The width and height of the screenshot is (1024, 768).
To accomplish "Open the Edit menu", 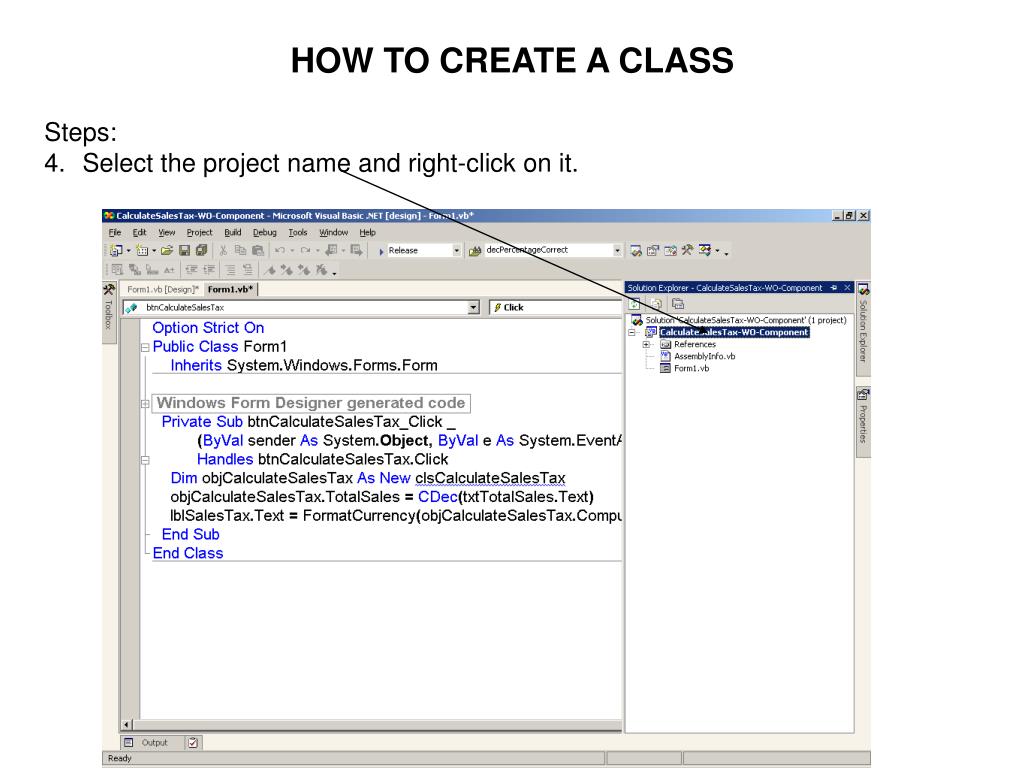I will coord(139,232).
